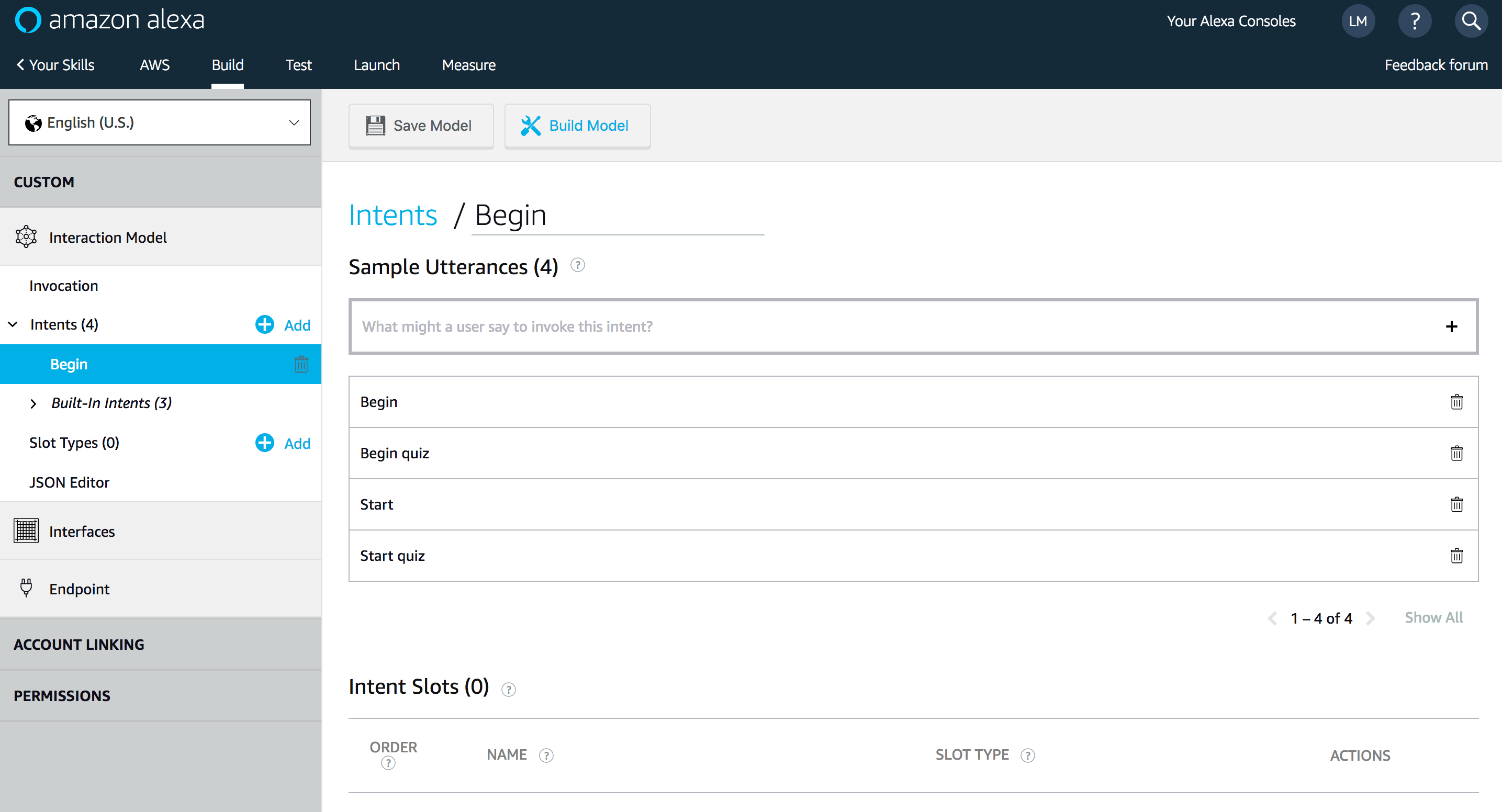Click the "1 – 4 of 4" pagination text
The height and width of the screenshot is (812, 1502).
pyautogui.click(x=1321, y=618)
